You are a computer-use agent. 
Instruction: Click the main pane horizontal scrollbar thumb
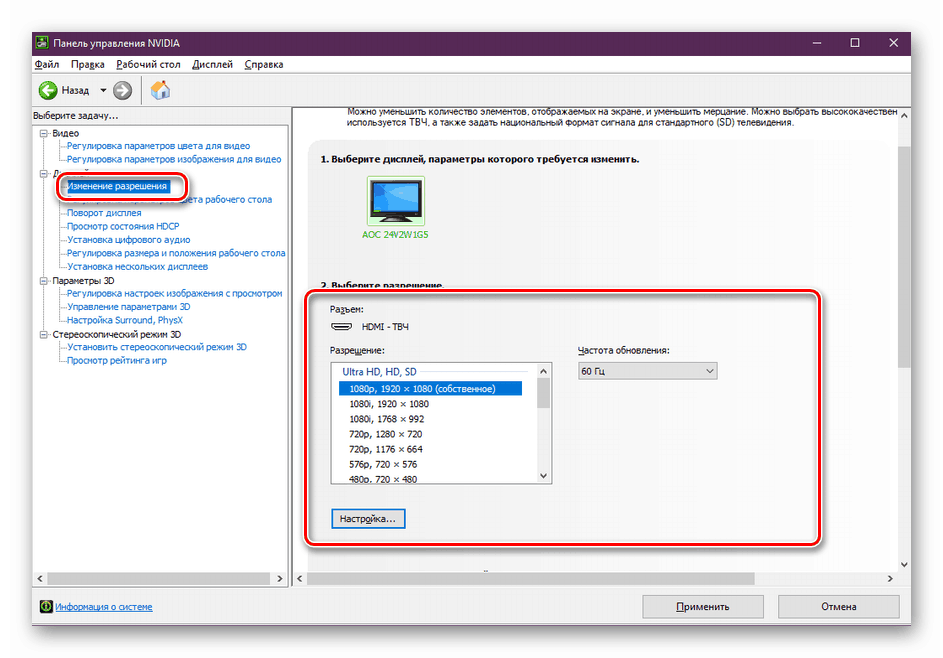[531, 579]
